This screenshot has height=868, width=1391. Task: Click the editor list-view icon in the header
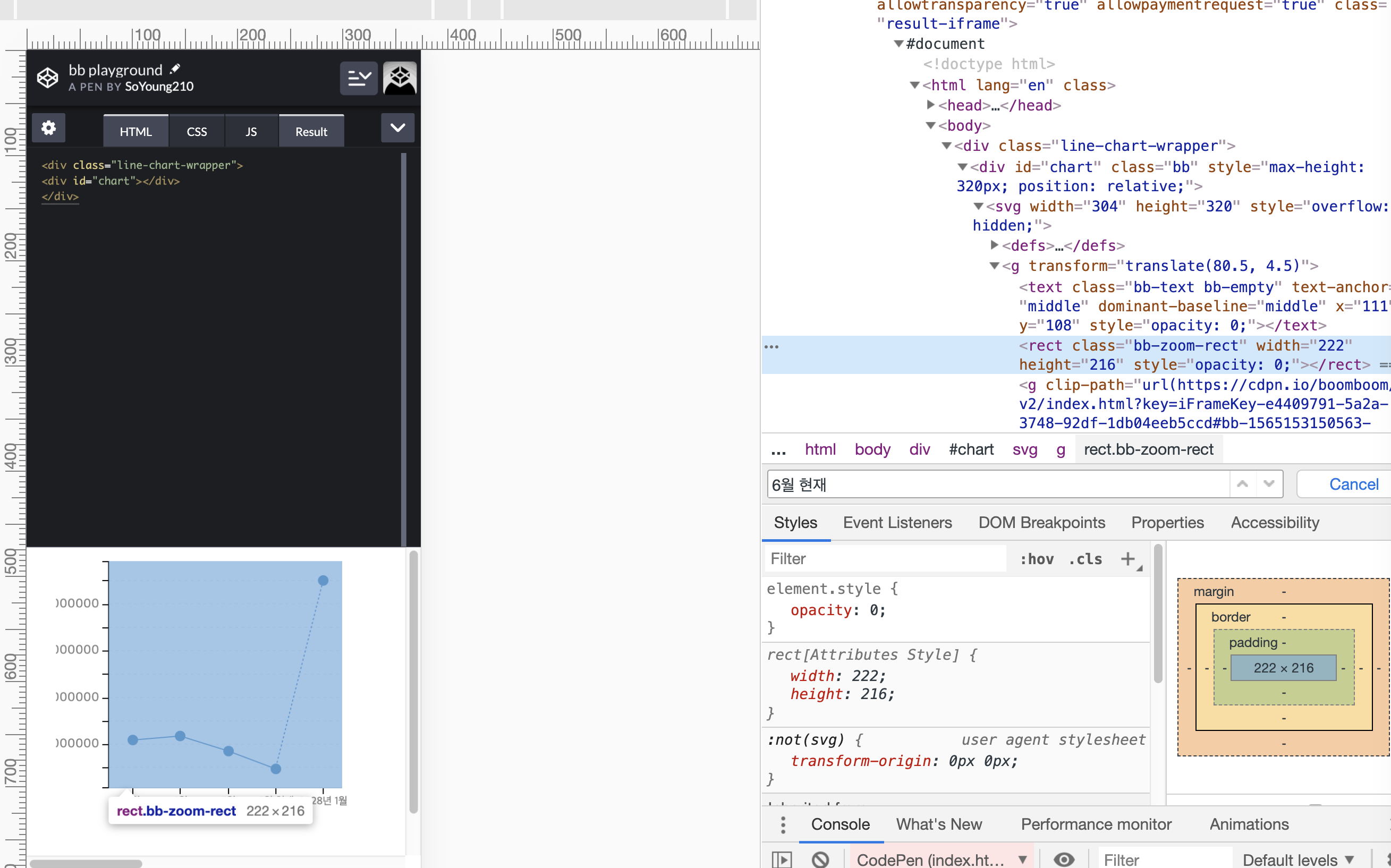359,78
